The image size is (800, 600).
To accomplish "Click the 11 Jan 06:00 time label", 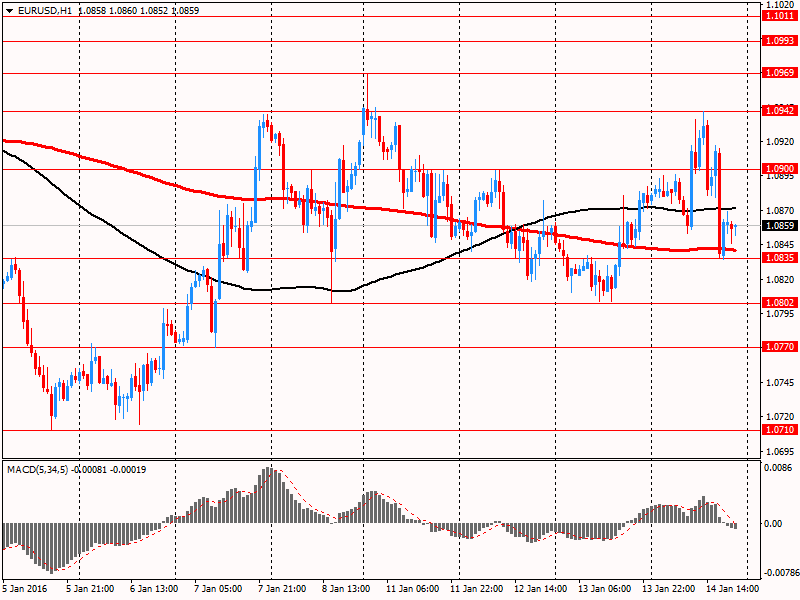I will click(412, 588).
